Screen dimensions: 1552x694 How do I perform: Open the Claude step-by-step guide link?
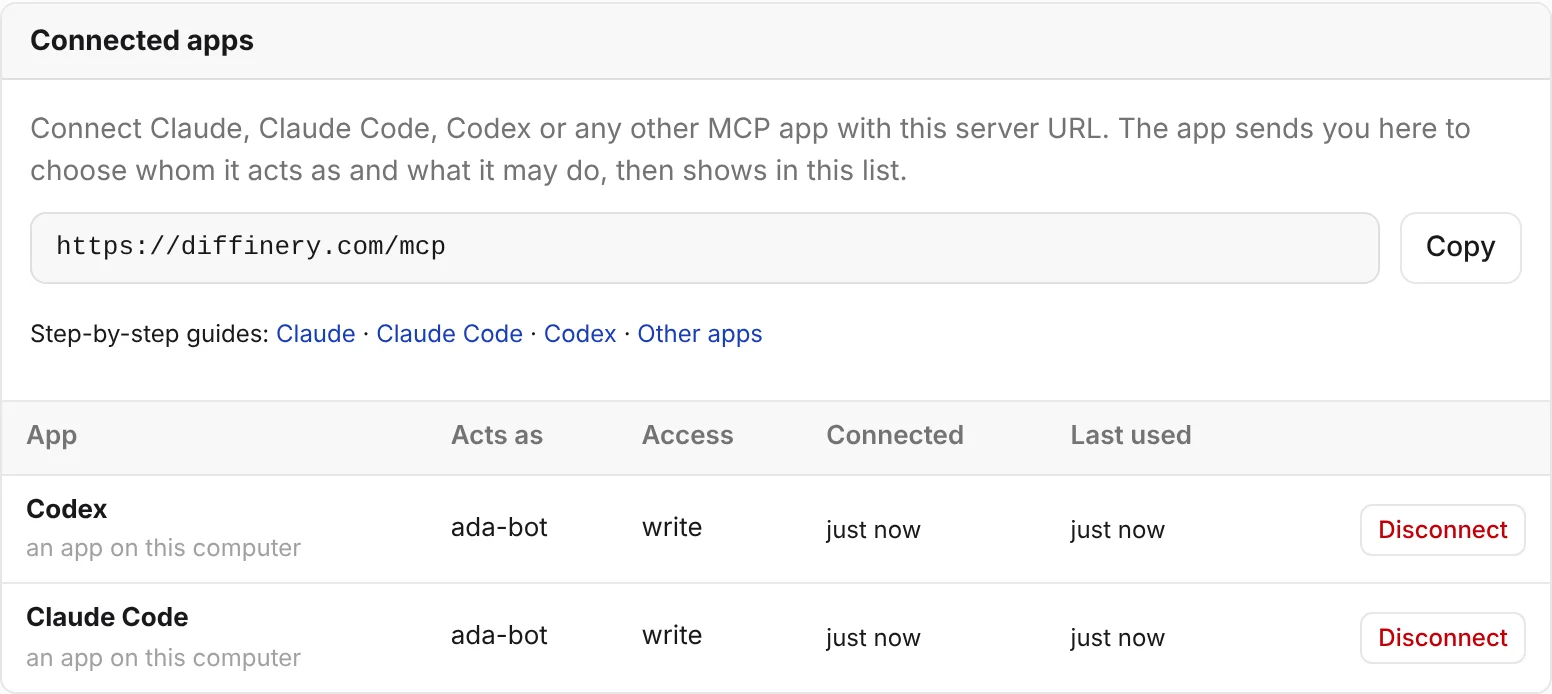click(x=316, y=334)
